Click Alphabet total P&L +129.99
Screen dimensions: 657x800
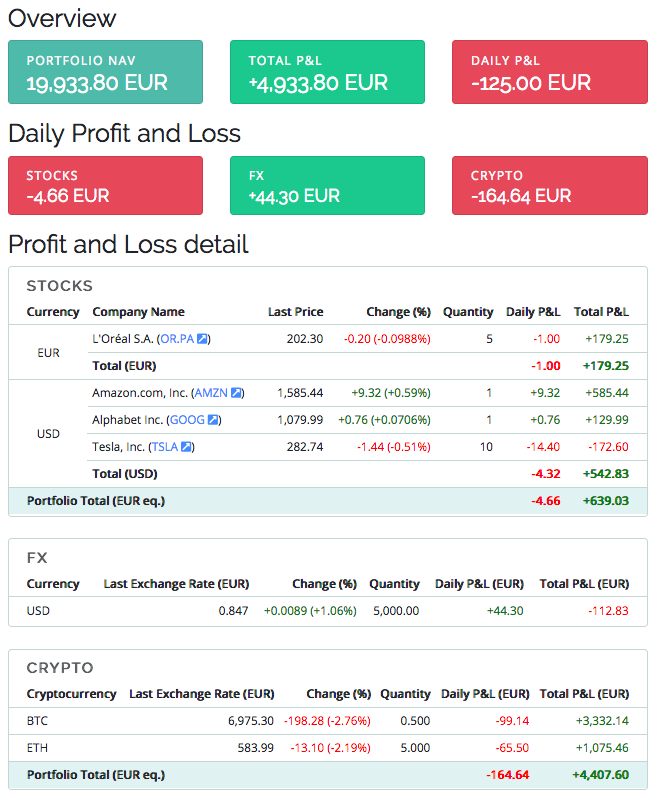[x=607, y=420]
